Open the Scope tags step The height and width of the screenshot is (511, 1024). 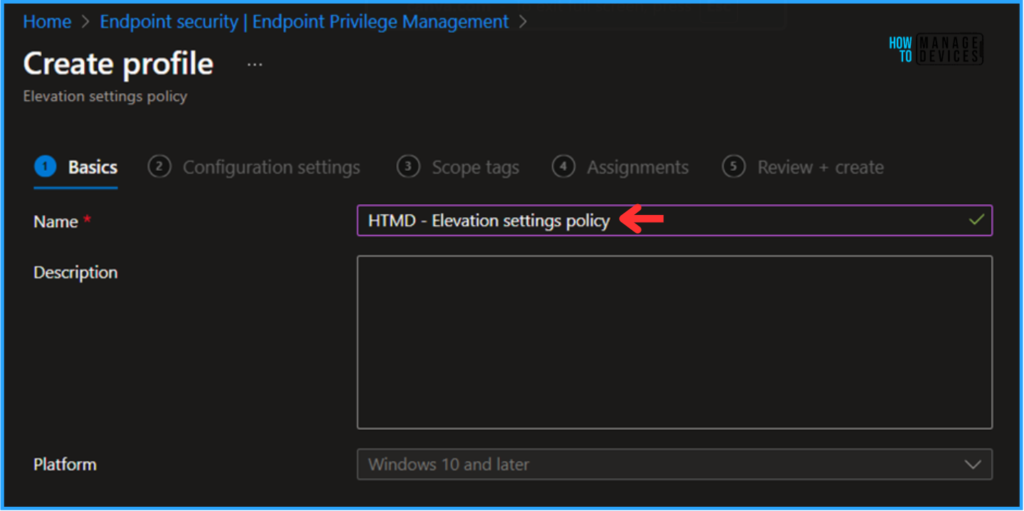(x=458, y=168)
